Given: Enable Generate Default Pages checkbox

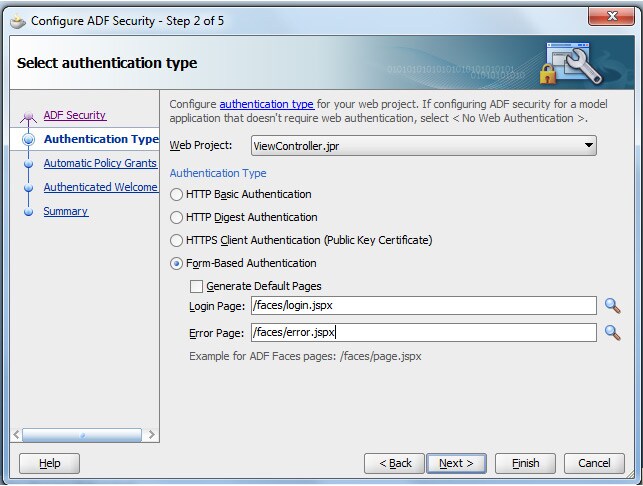Looking at the screenshot, I should tap(196, 286).
